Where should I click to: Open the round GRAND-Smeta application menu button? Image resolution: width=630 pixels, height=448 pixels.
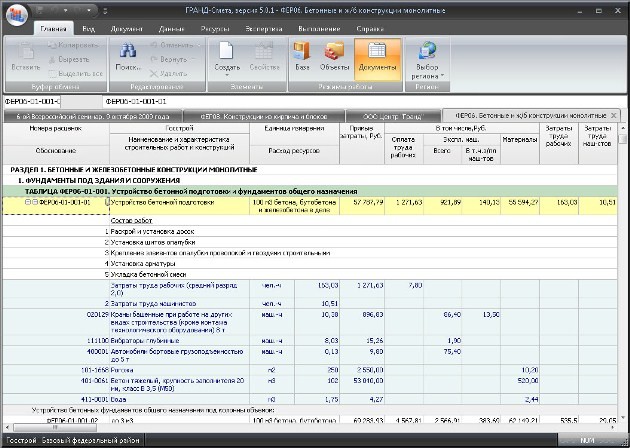point(17,15)
